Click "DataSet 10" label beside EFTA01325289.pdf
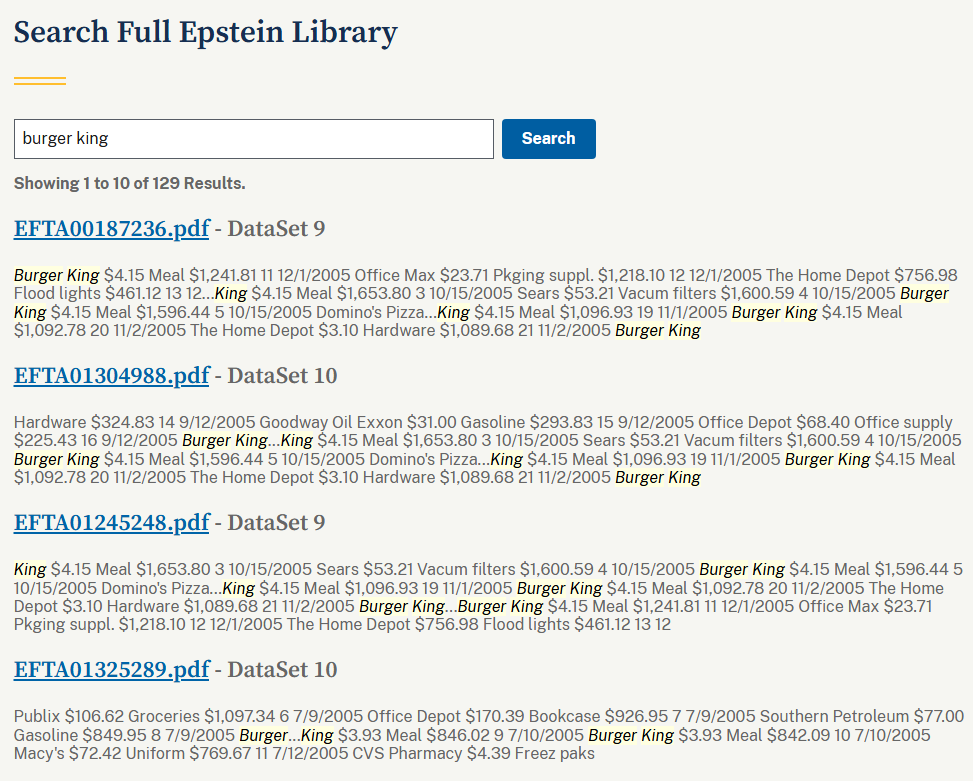 282,669
